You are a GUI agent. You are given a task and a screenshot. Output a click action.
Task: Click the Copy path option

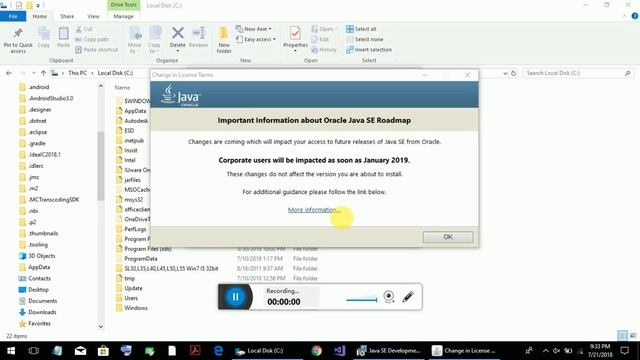tap(92, 39)
